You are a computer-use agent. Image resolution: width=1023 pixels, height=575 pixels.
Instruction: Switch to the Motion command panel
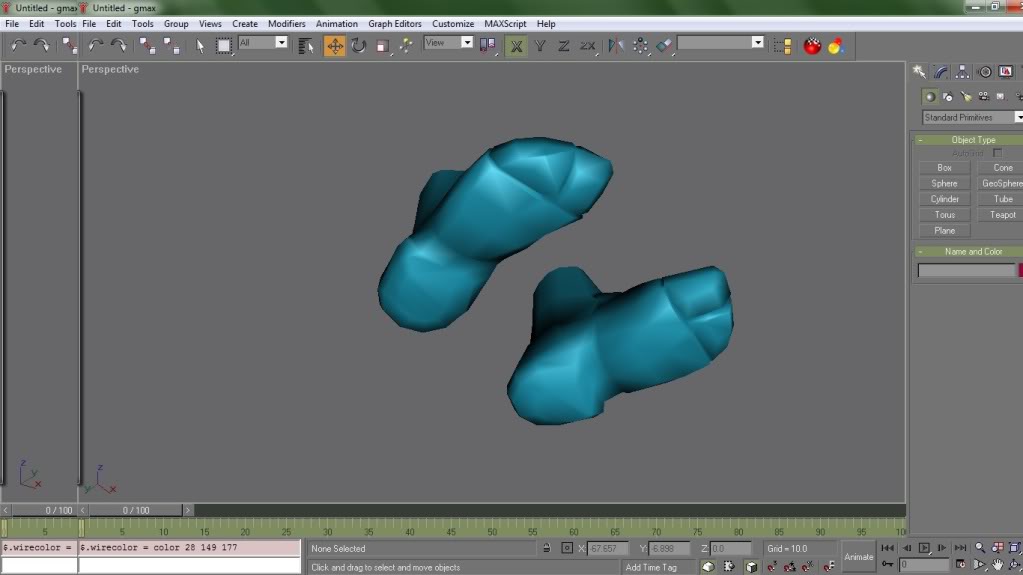pos(985,72)
